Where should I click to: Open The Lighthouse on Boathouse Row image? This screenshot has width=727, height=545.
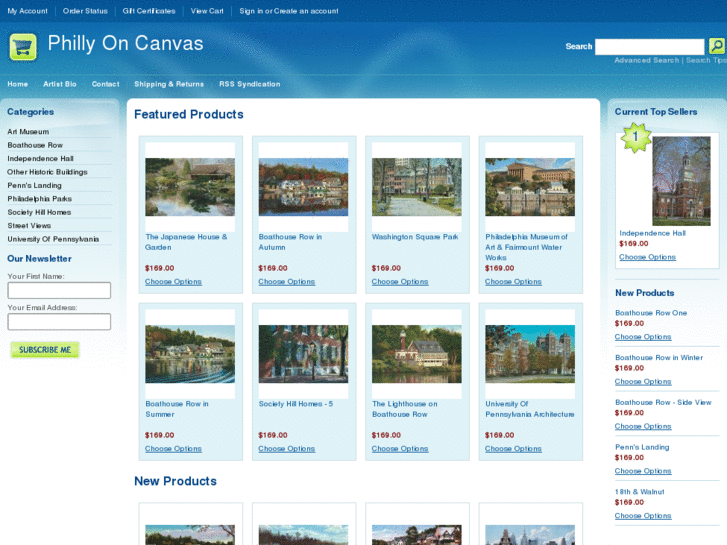pyautogui.click(x=417, y=353)
